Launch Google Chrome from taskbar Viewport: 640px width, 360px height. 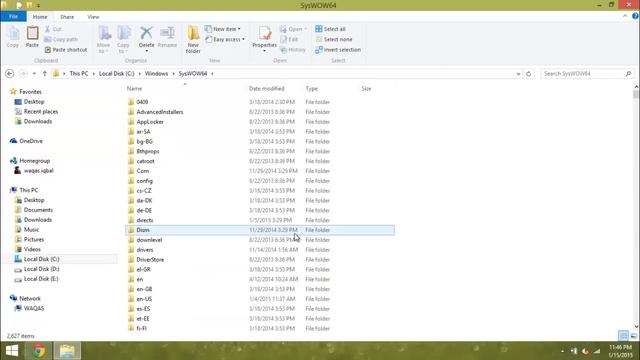39,351
